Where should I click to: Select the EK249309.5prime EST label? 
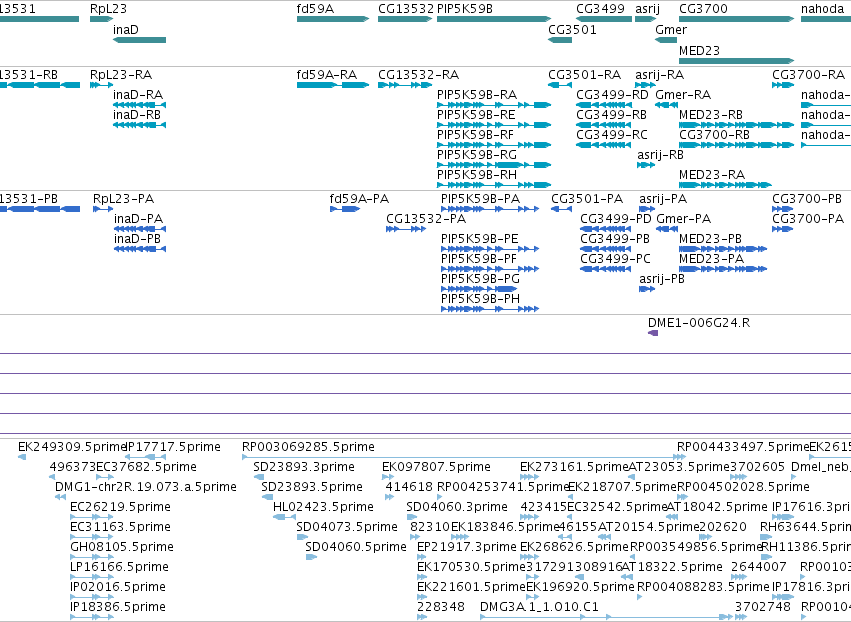pos(72,447)
